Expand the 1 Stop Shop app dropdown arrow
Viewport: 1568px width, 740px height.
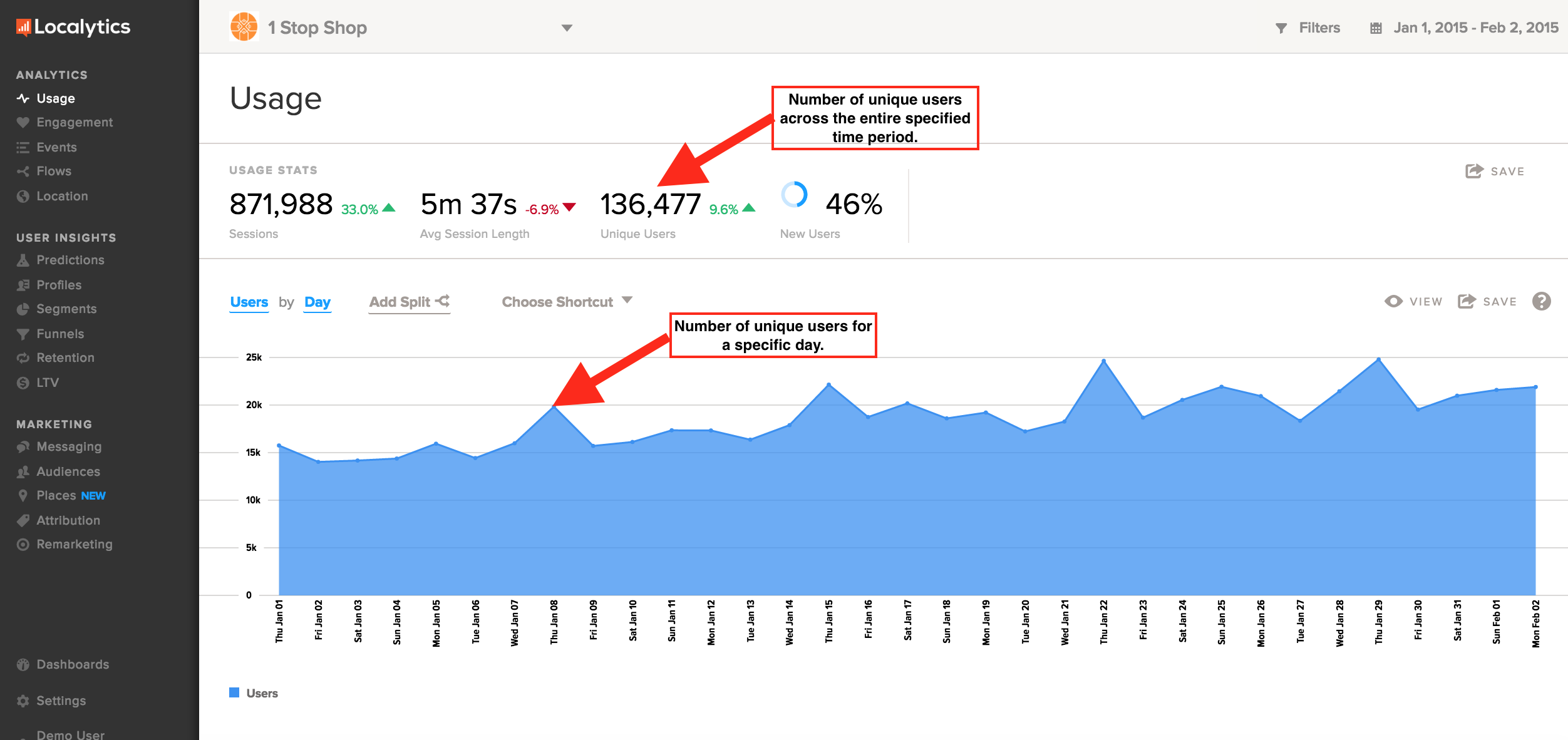[x=567, y=28]
